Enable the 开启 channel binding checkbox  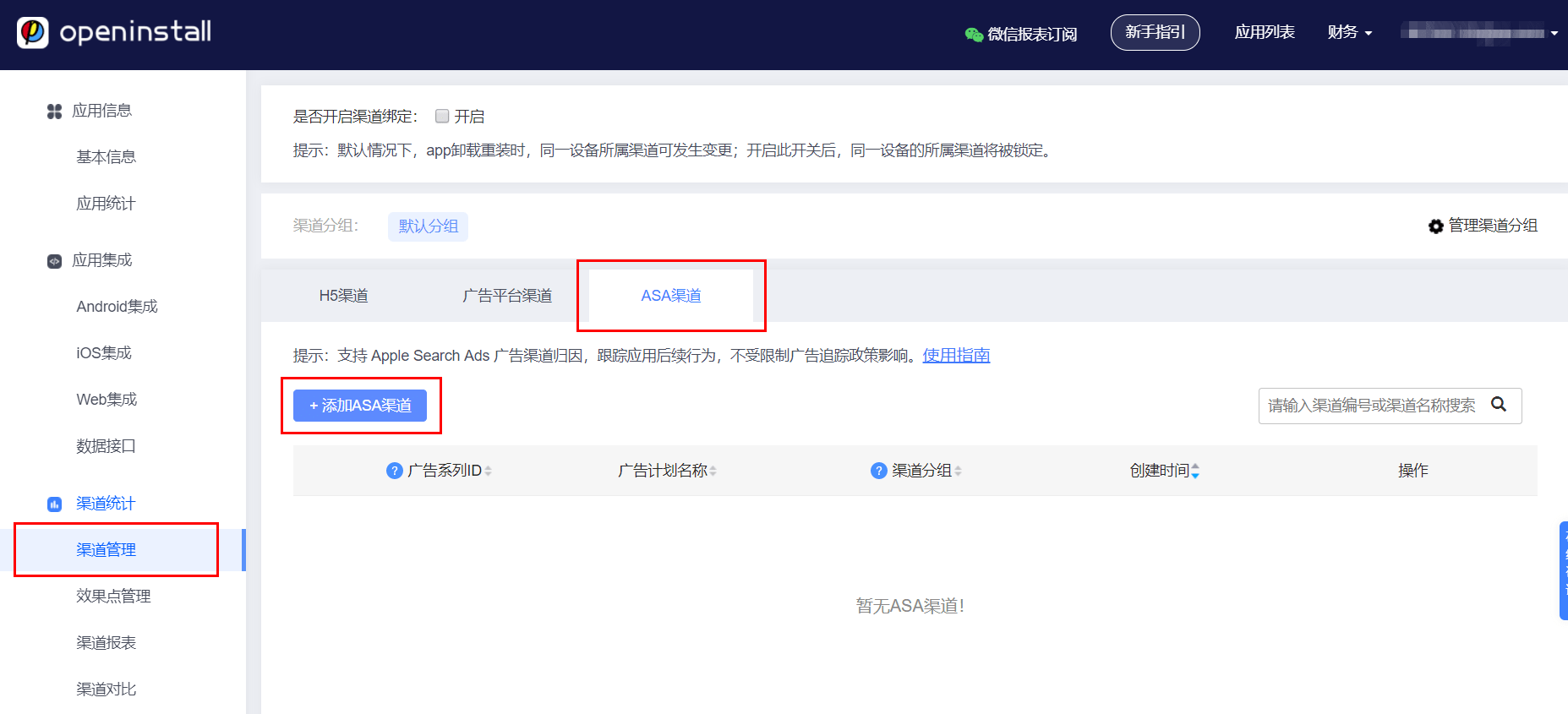[x=442, y=116]
